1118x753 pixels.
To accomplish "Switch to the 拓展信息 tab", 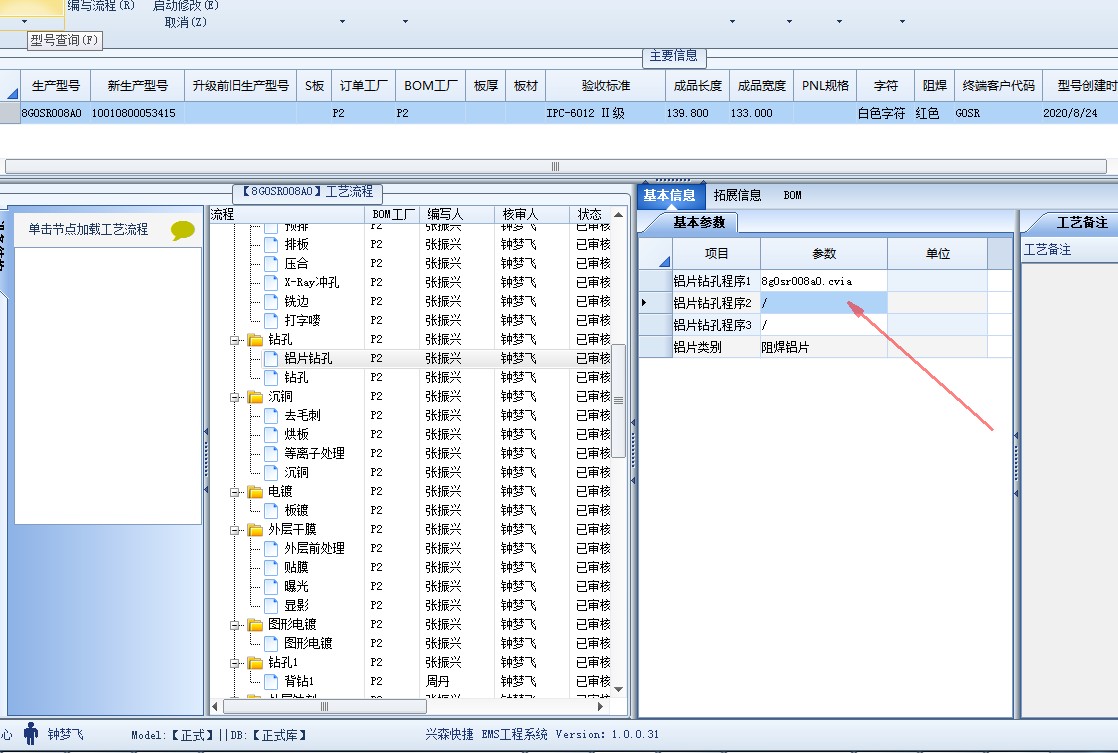I will [737, 195].
